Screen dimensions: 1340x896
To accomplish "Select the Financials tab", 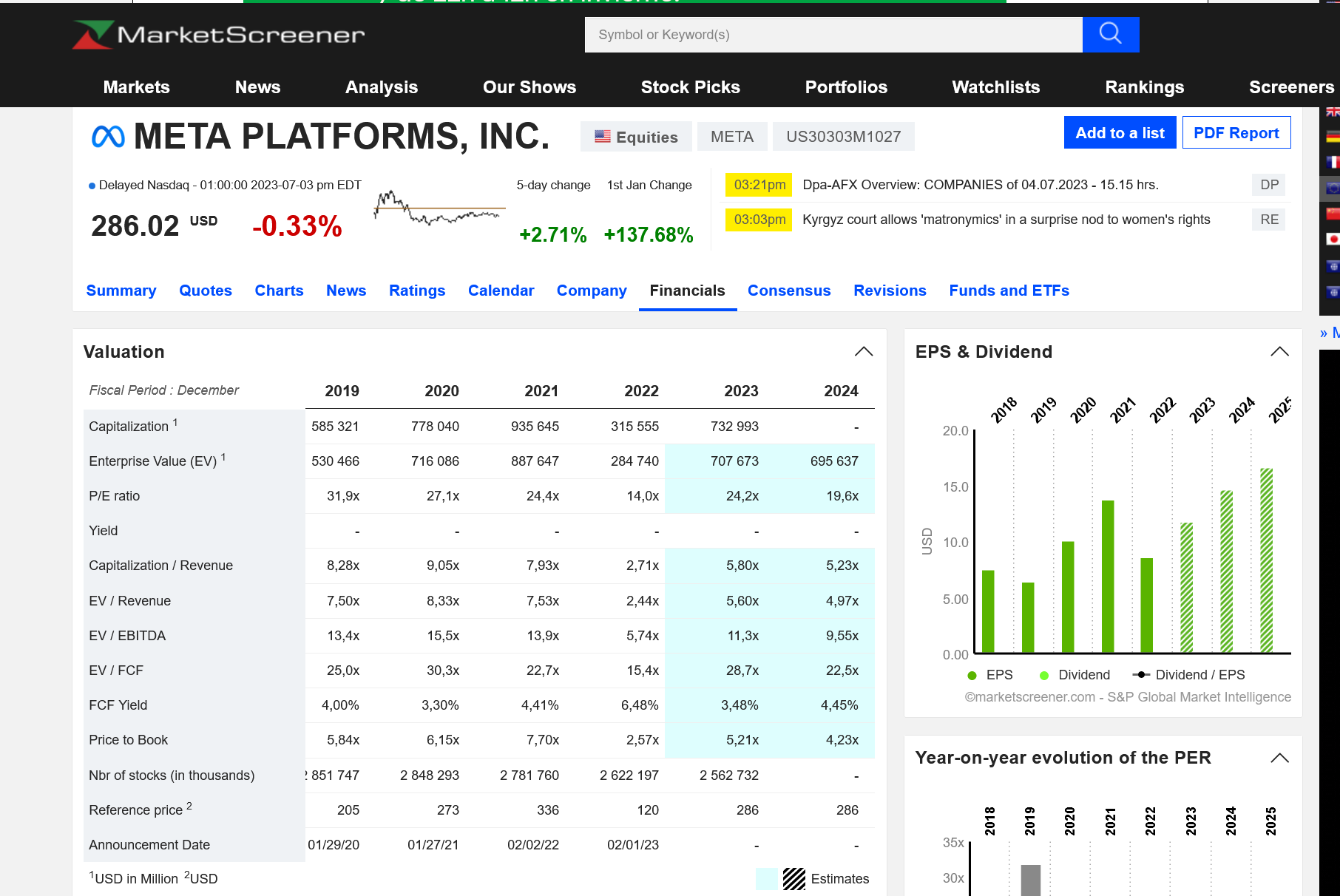I will [x=687, y=291].
